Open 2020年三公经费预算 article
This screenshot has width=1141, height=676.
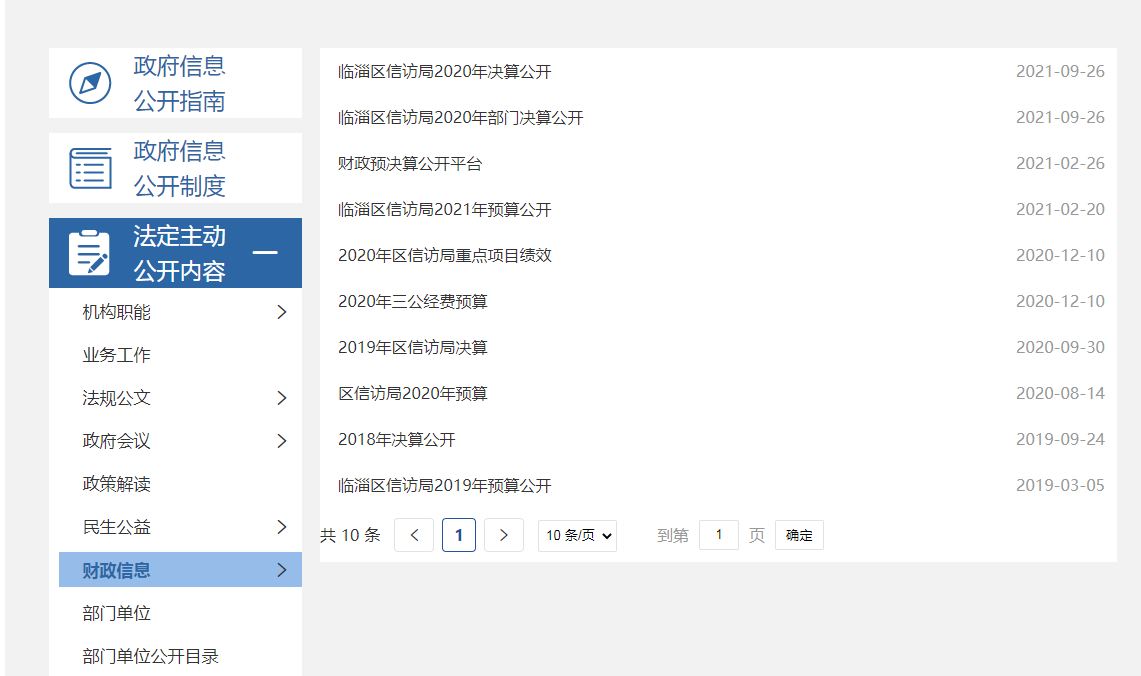(x=413, y=302)
